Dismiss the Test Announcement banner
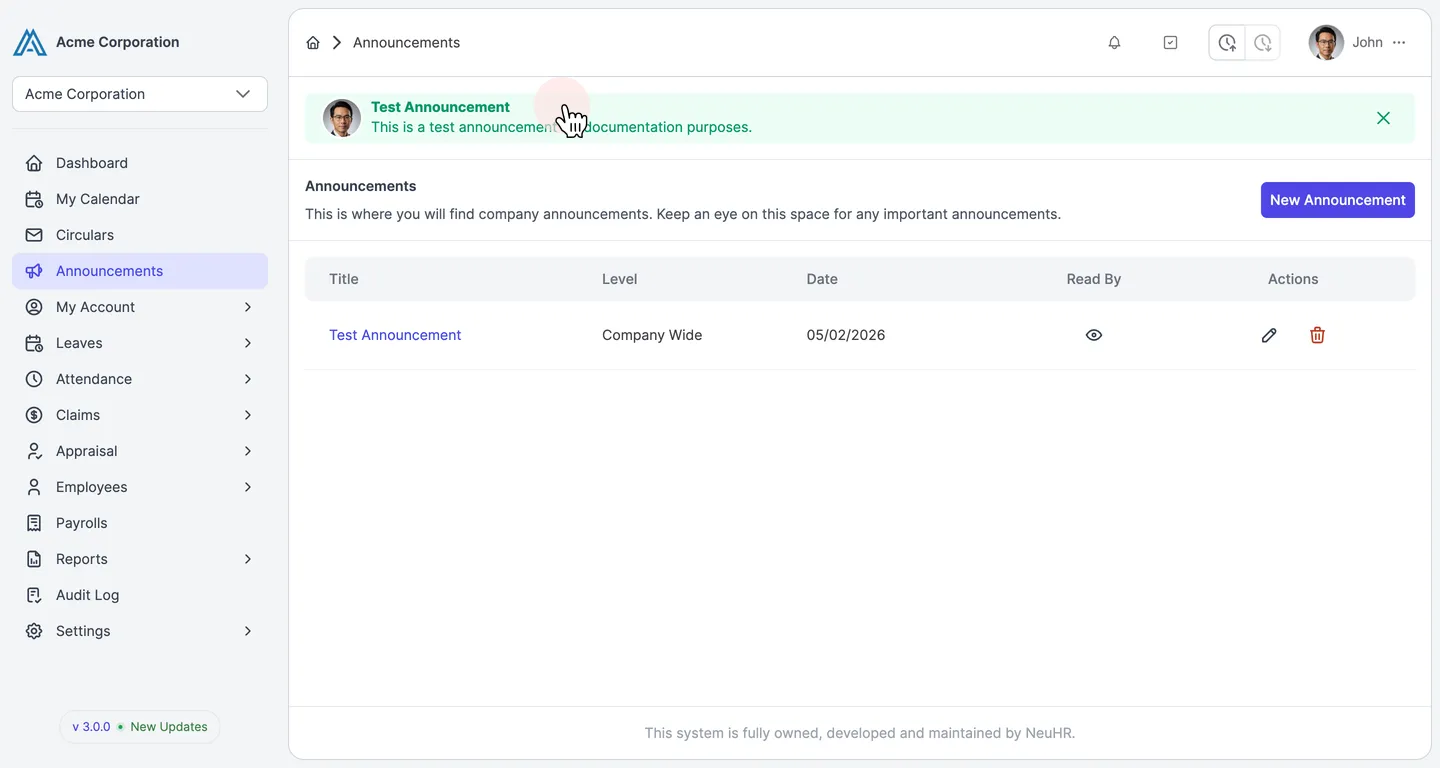This screenshot has width=1440, height=768. pyautogui.click(x=1383, y=118)
